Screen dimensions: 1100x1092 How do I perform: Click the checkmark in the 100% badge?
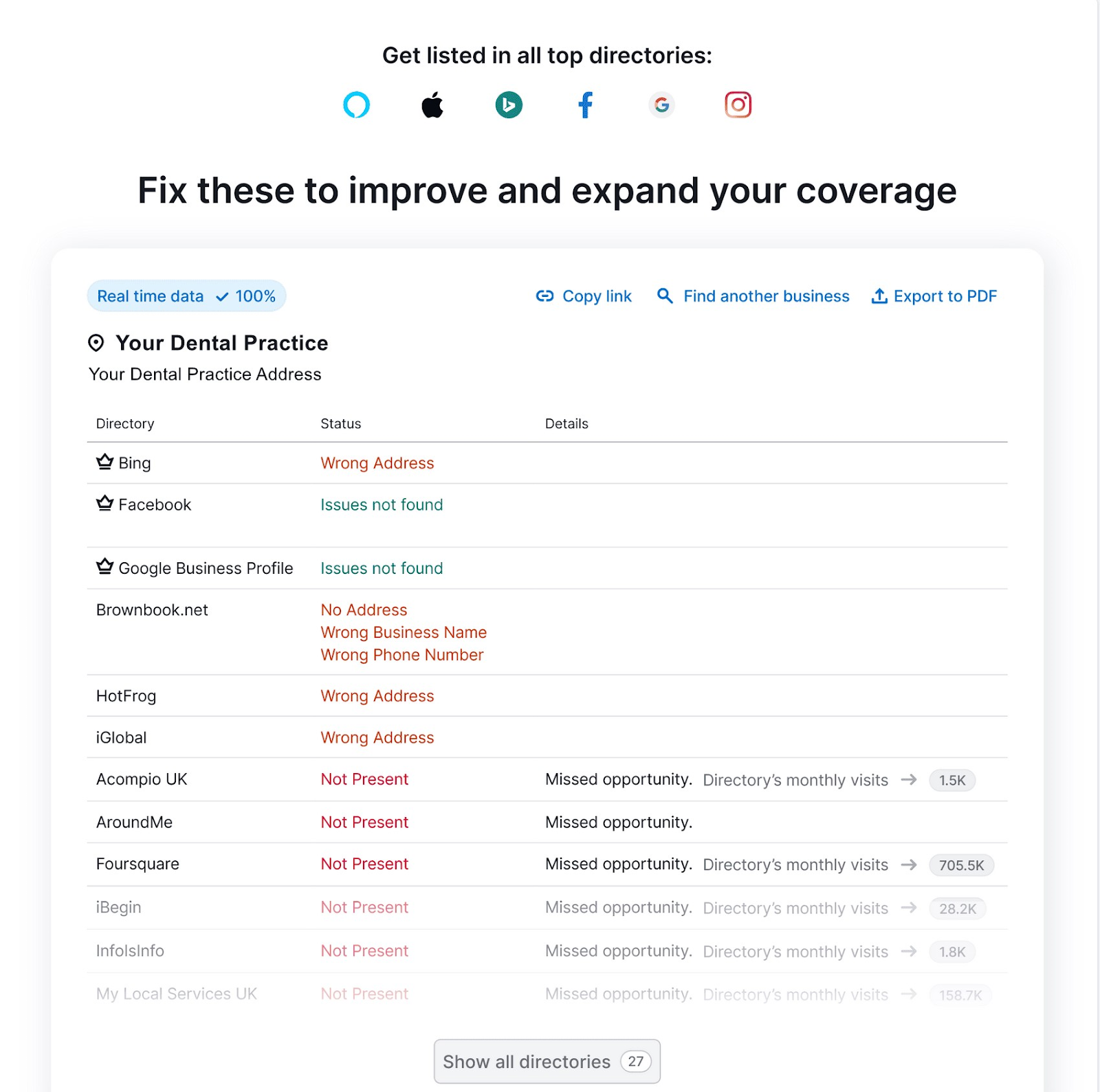(221, 296)
